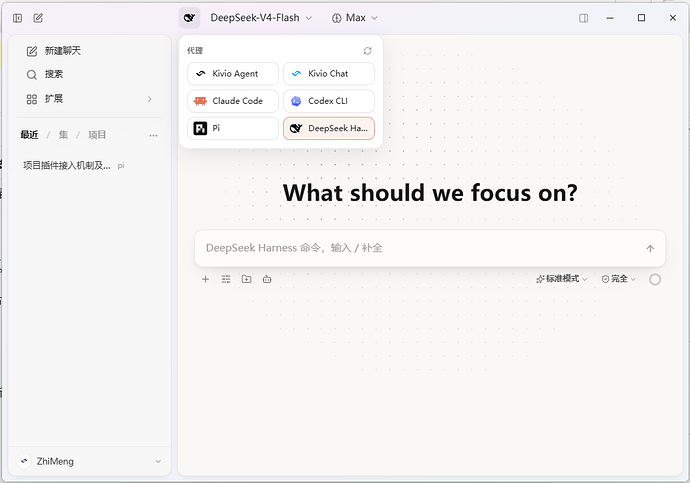690x483 pixels.
Task: Open the DeepSeek agent selector icon
Action: pyautogui.click(x=189, y=18)
